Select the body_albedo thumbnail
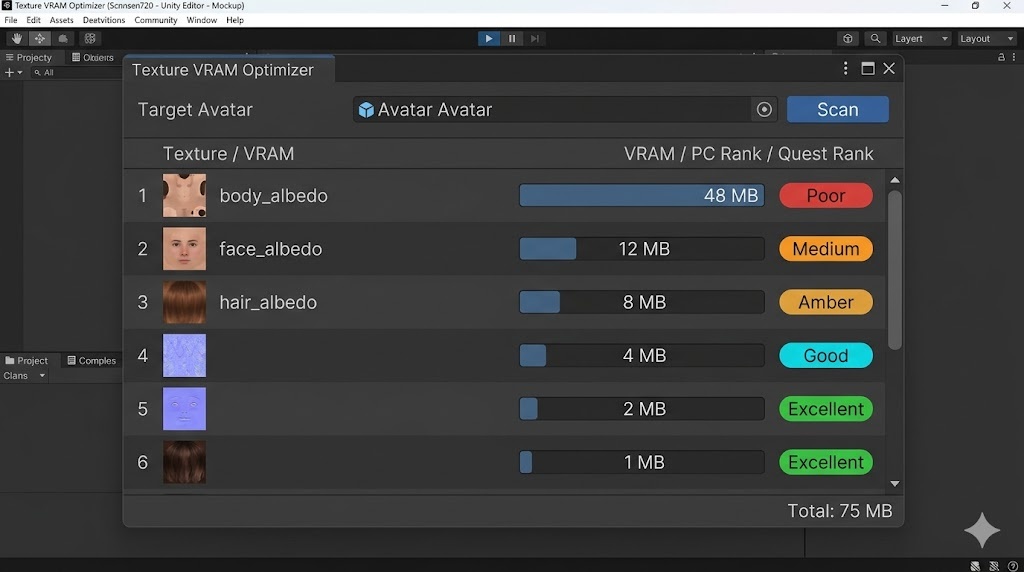Viewport: 1024px width, 572px height. coord(184,195)
